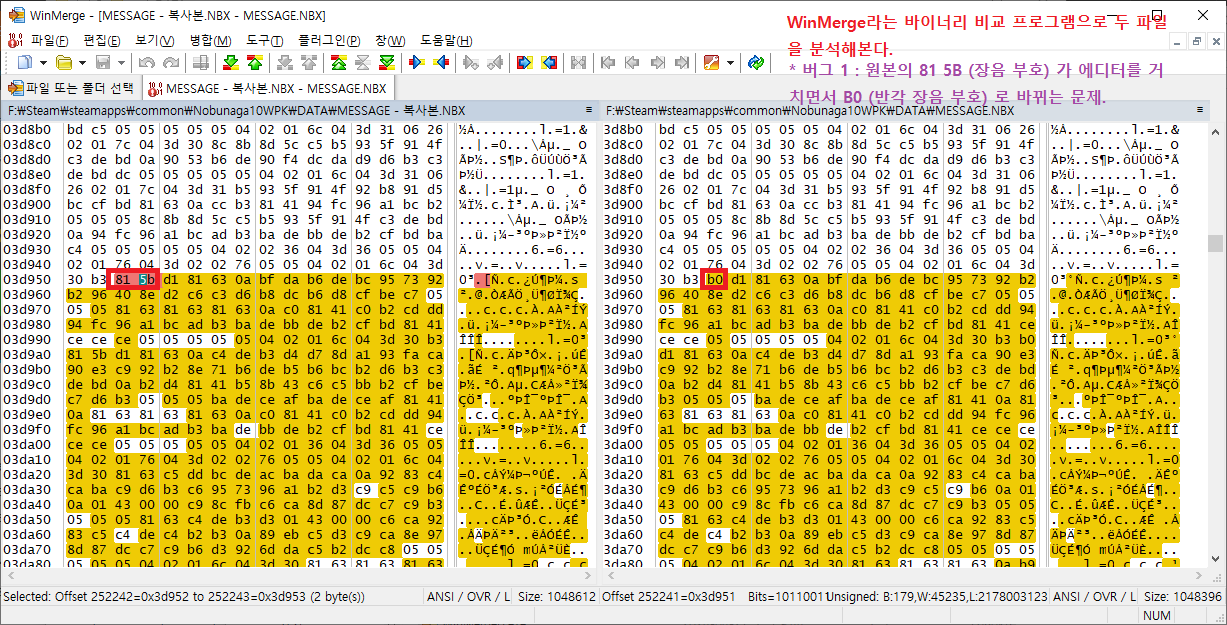The image size is (1227, 625).
Task: Go to the previous difference
Action: 254,62
